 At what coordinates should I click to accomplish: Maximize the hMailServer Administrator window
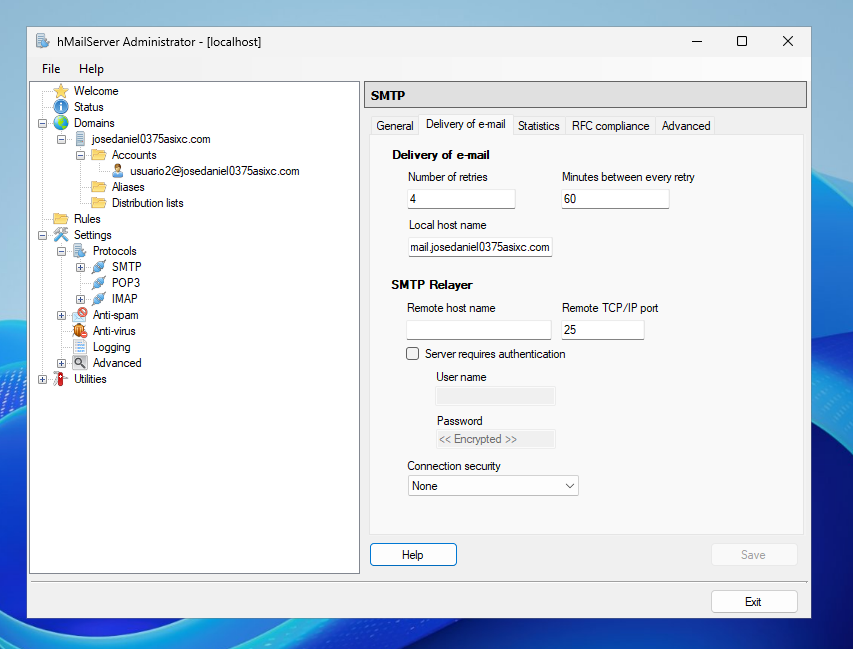click(x=742, y=41)
